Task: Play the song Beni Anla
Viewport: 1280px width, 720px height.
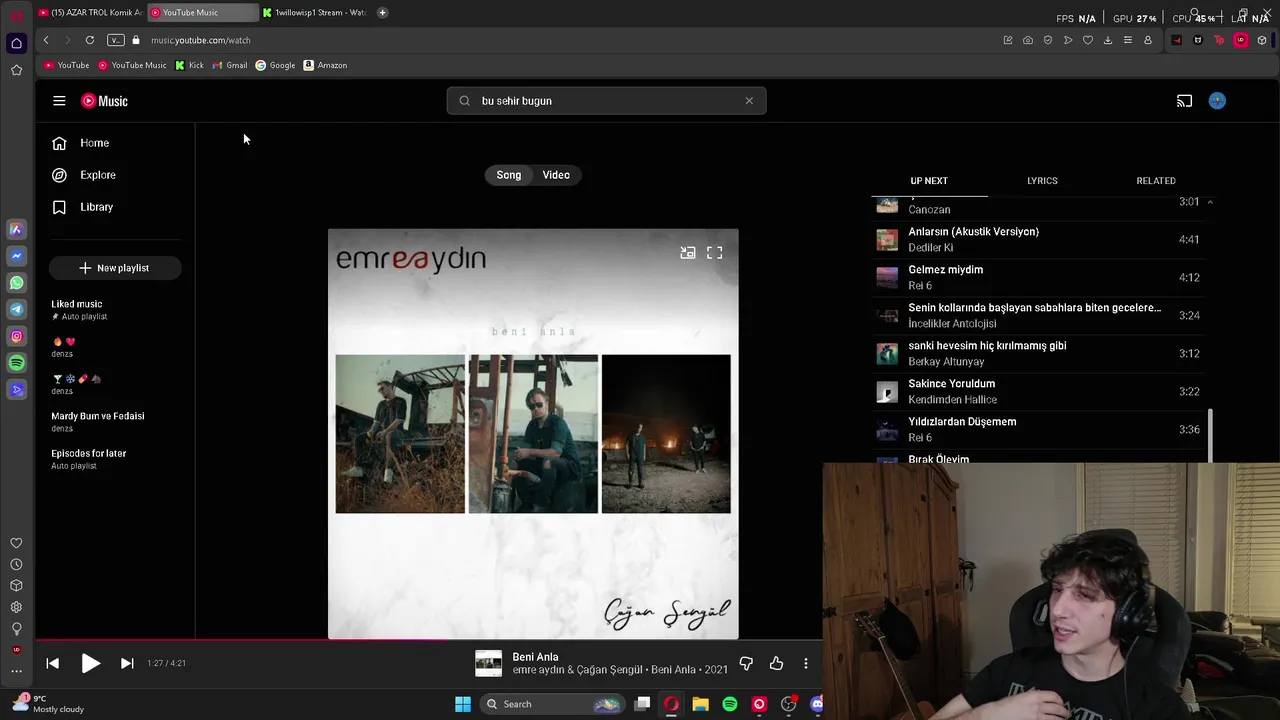Action: click(90, 663)
